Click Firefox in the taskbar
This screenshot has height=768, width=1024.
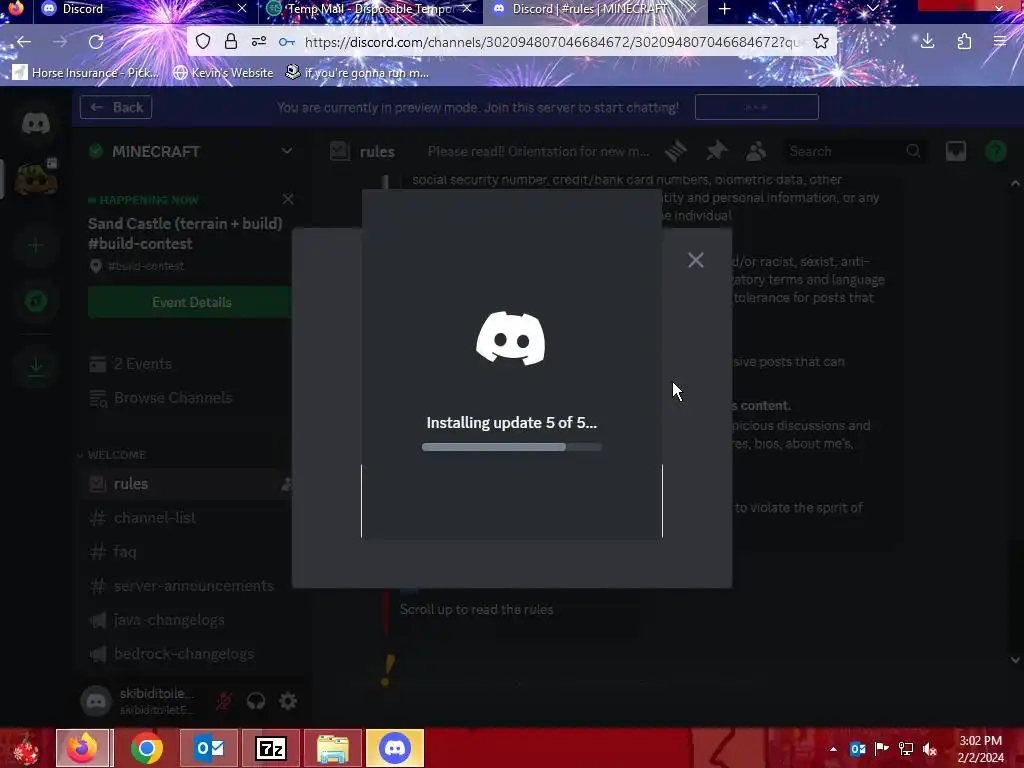tap(84, 748)
